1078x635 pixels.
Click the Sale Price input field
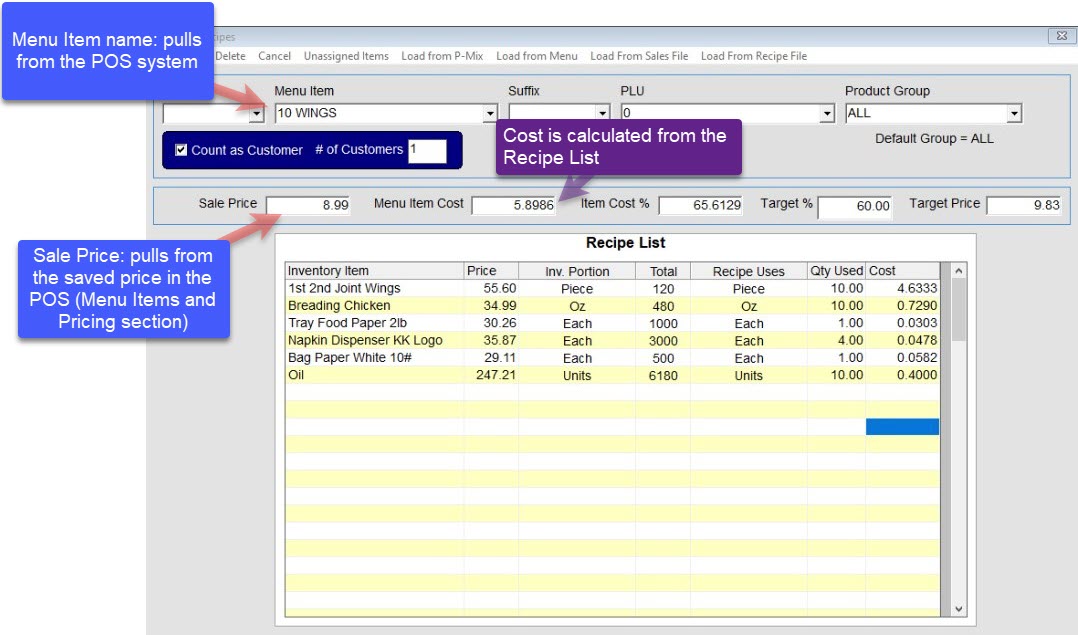click(x=309, y=205)
